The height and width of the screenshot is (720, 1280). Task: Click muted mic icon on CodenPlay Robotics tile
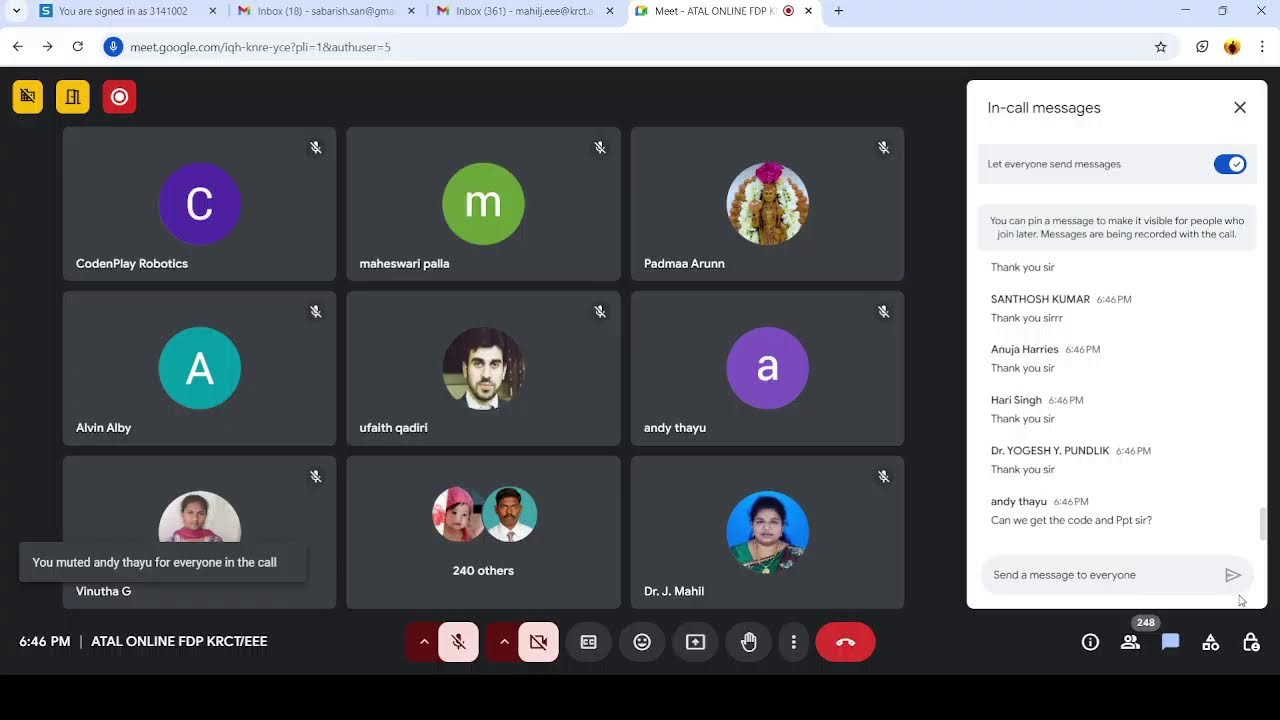[x=315, y=148]
